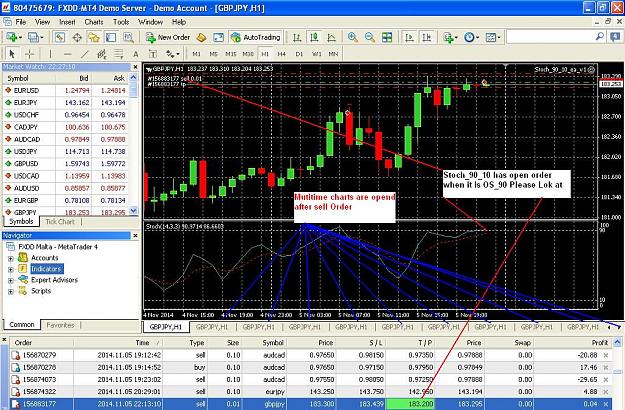Expand the Expert Advisors tree node

pos(11,281)
